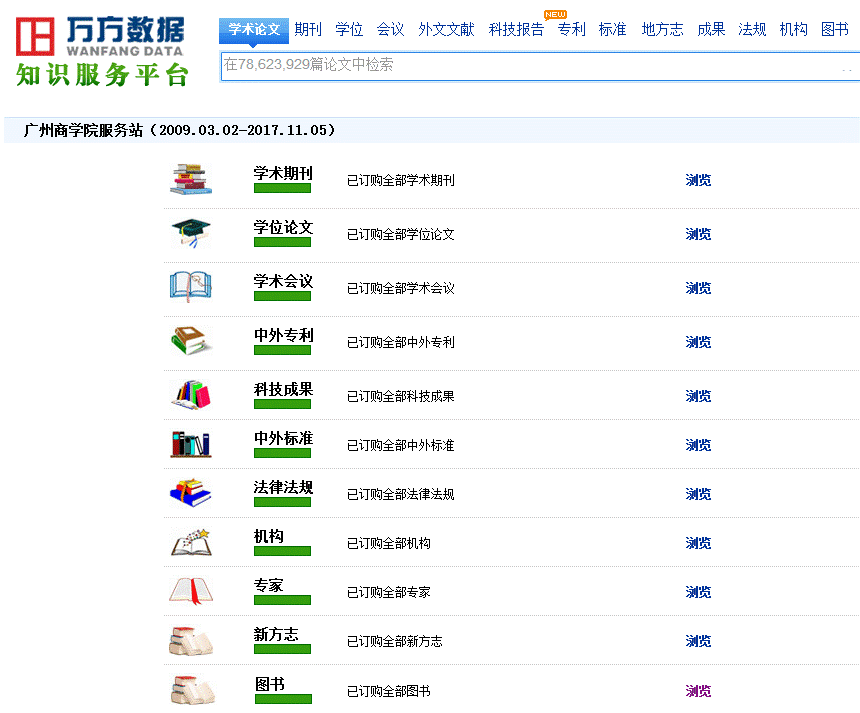
Task: Click the 法律法规 heading
Action: tap(283, 487)
